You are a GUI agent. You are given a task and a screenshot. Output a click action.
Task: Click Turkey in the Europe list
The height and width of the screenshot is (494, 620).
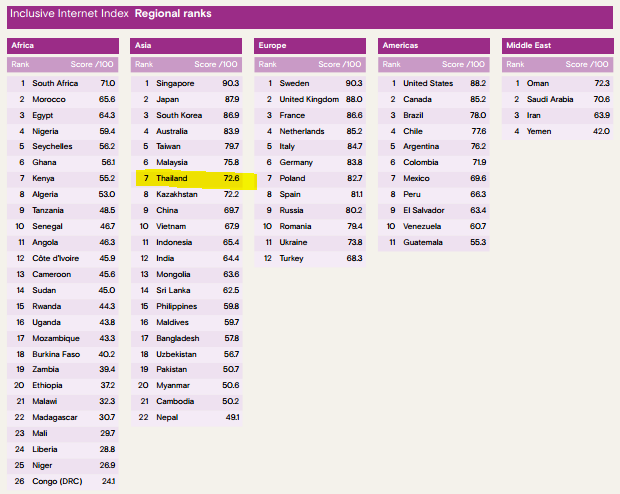click(310, 258)
